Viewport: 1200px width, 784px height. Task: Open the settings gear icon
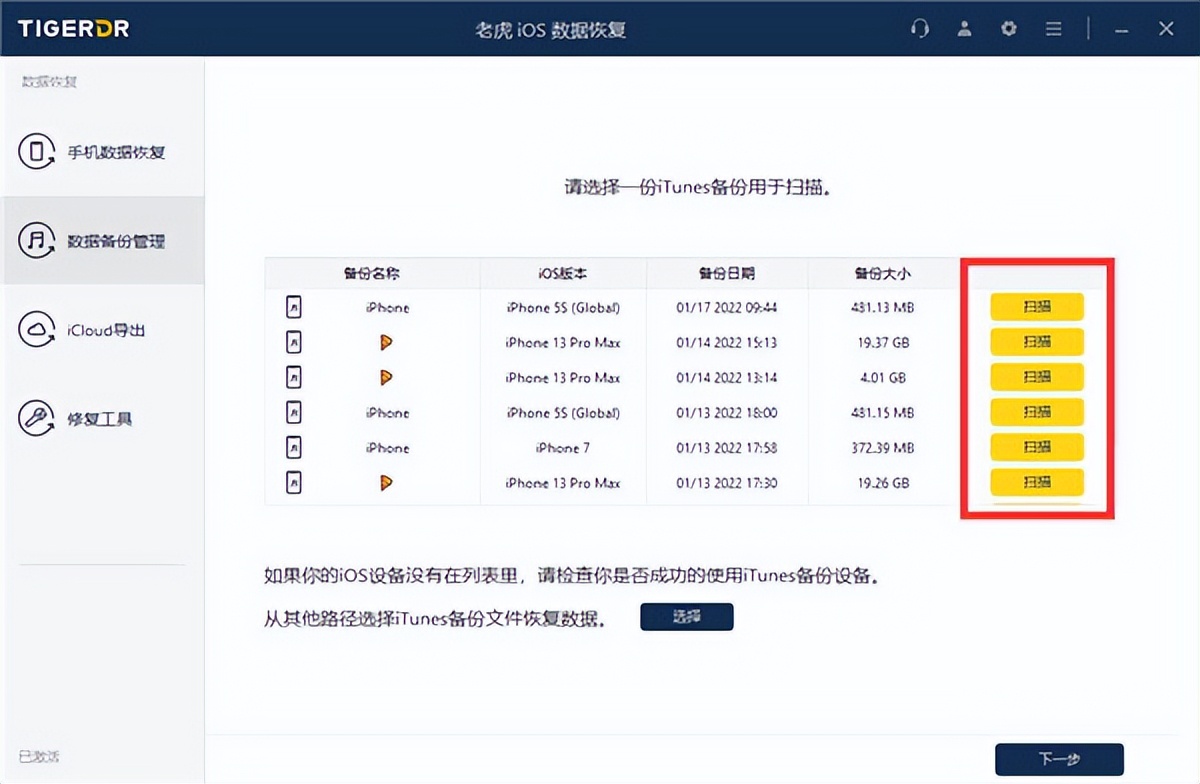[x=1008, y=29]
